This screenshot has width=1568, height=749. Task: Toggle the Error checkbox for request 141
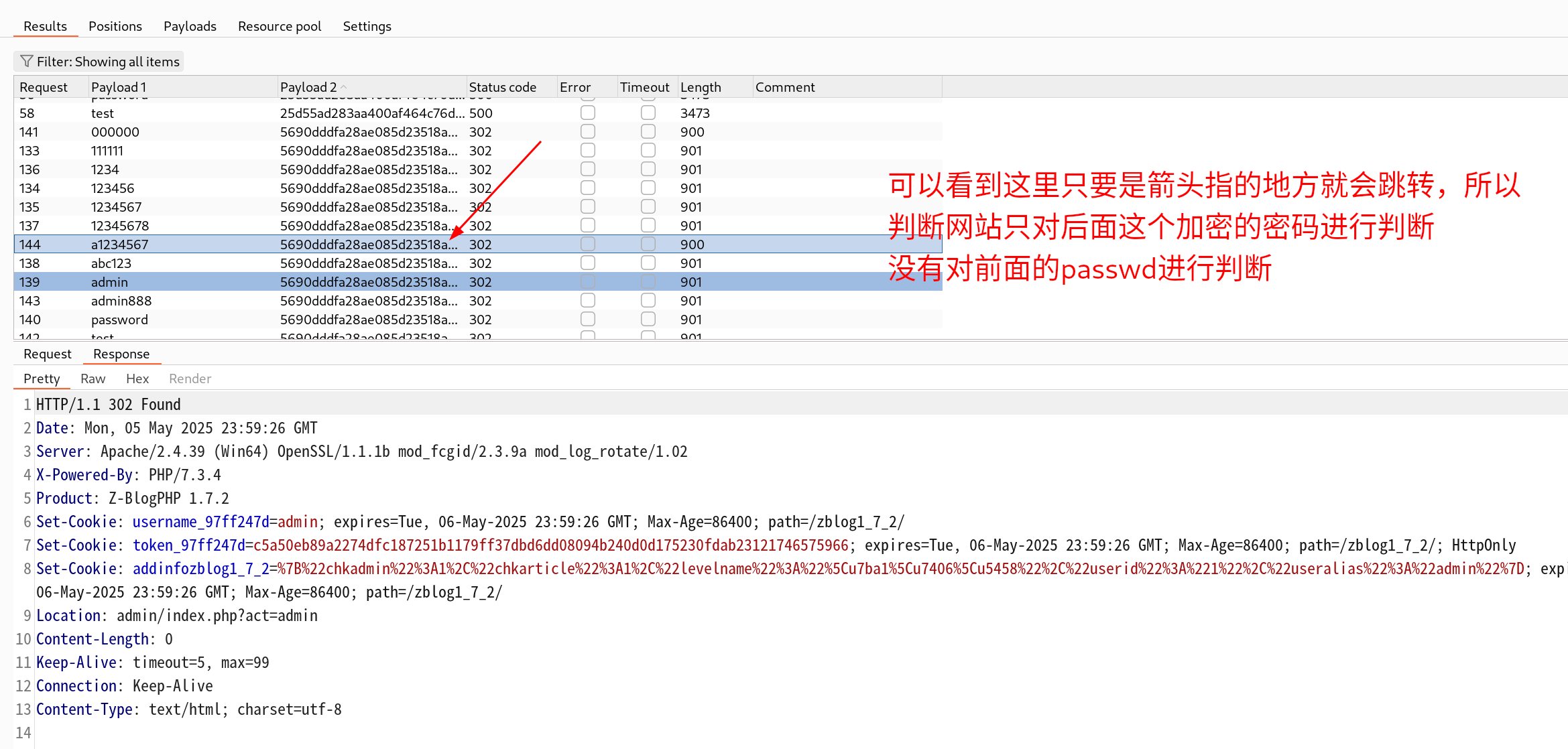pos(588,132)
